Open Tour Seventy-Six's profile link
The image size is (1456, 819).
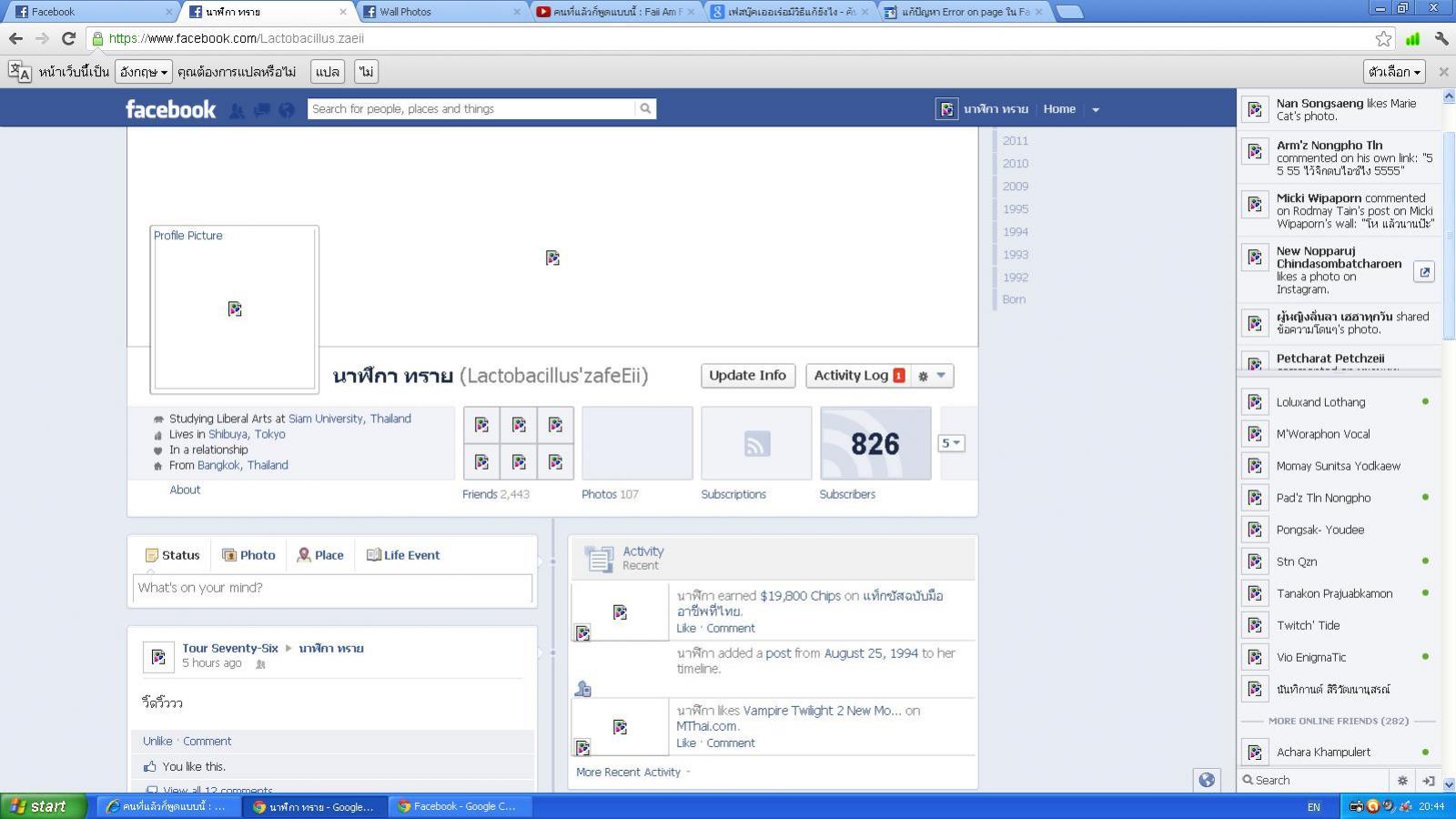tap(230, 649)
